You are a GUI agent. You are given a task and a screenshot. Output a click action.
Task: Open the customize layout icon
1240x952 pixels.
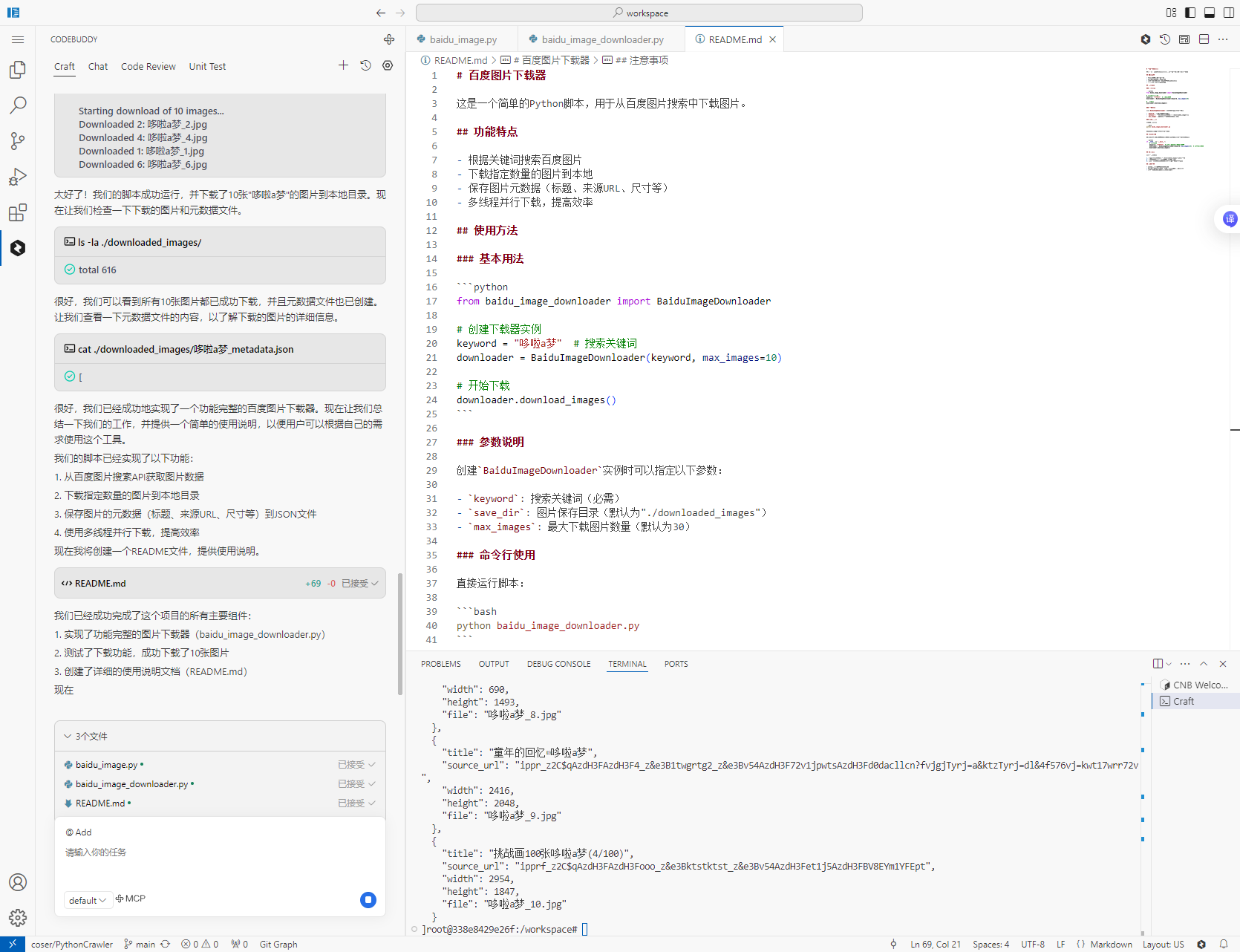[1171, 13]
